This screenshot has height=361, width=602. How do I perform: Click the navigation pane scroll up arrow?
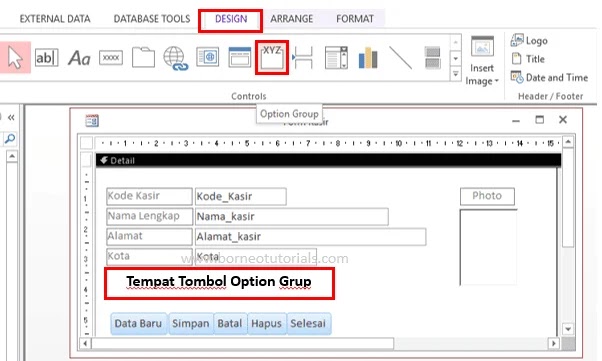pos(12,156)
